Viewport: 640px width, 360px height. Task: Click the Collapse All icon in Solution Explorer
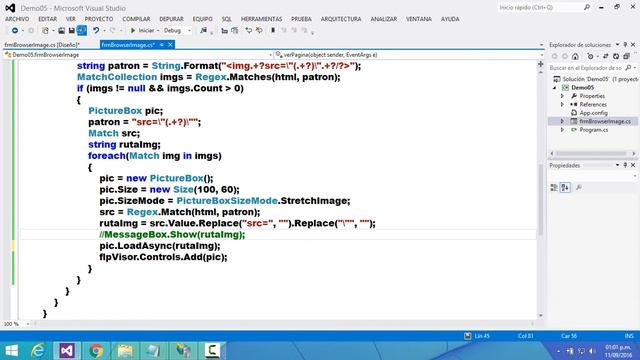[626, 56]
